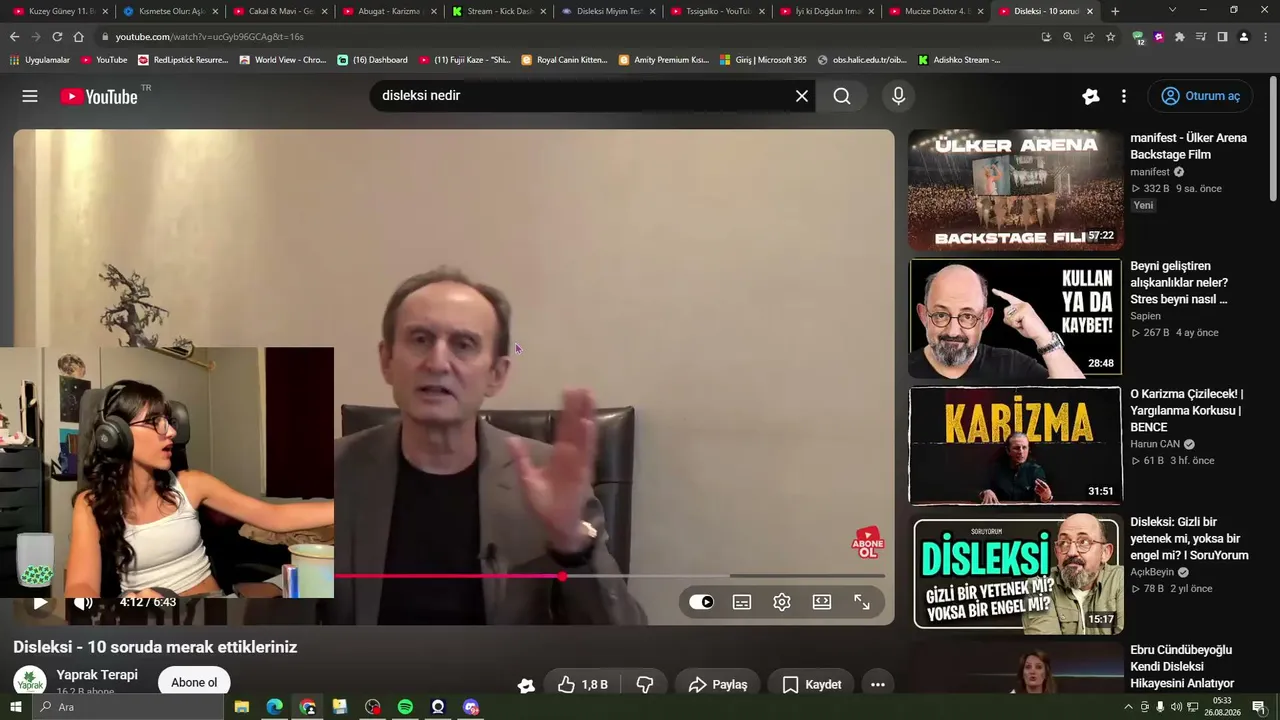The image size is (1280, 720).
Task: Bookmark this page with the star
Action: (1110, 37)
